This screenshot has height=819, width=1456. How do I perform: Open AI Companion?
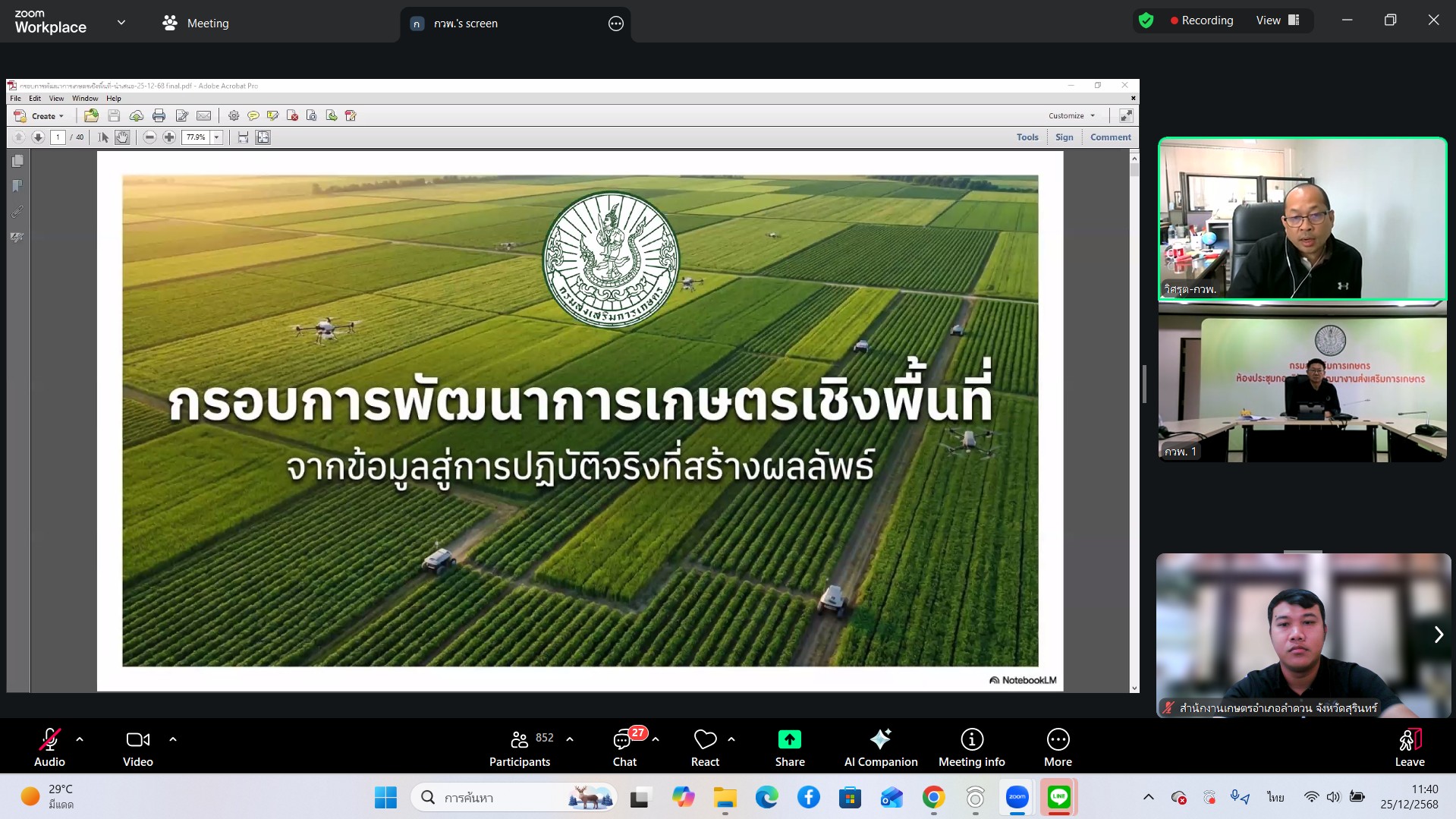click(880, 747)
